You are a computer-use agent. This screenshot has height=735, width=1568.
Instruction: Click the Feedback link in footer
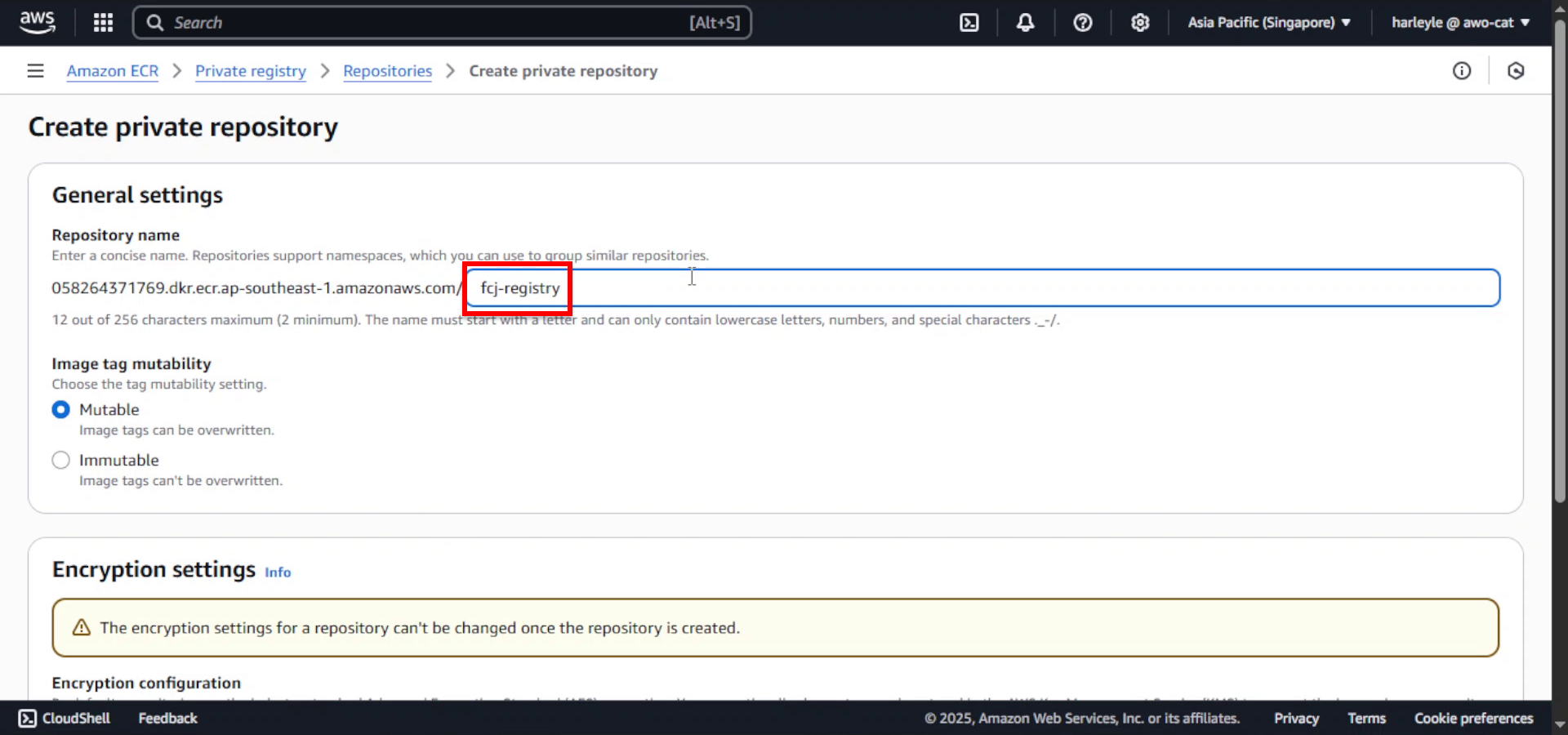tap(167, 719)
